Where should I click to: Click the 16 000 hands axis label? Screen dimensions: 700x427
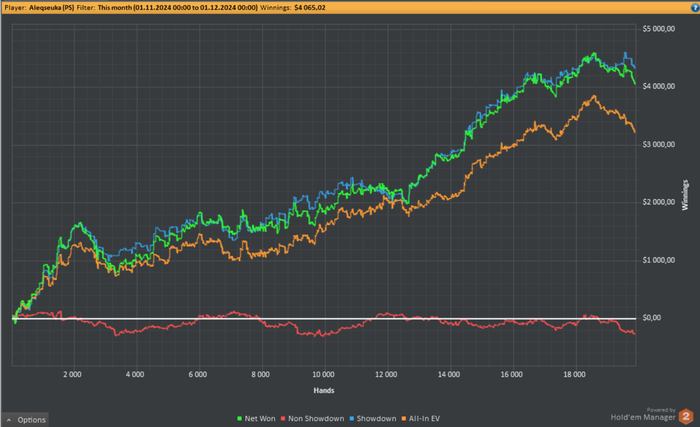click(x=511, y=374)
